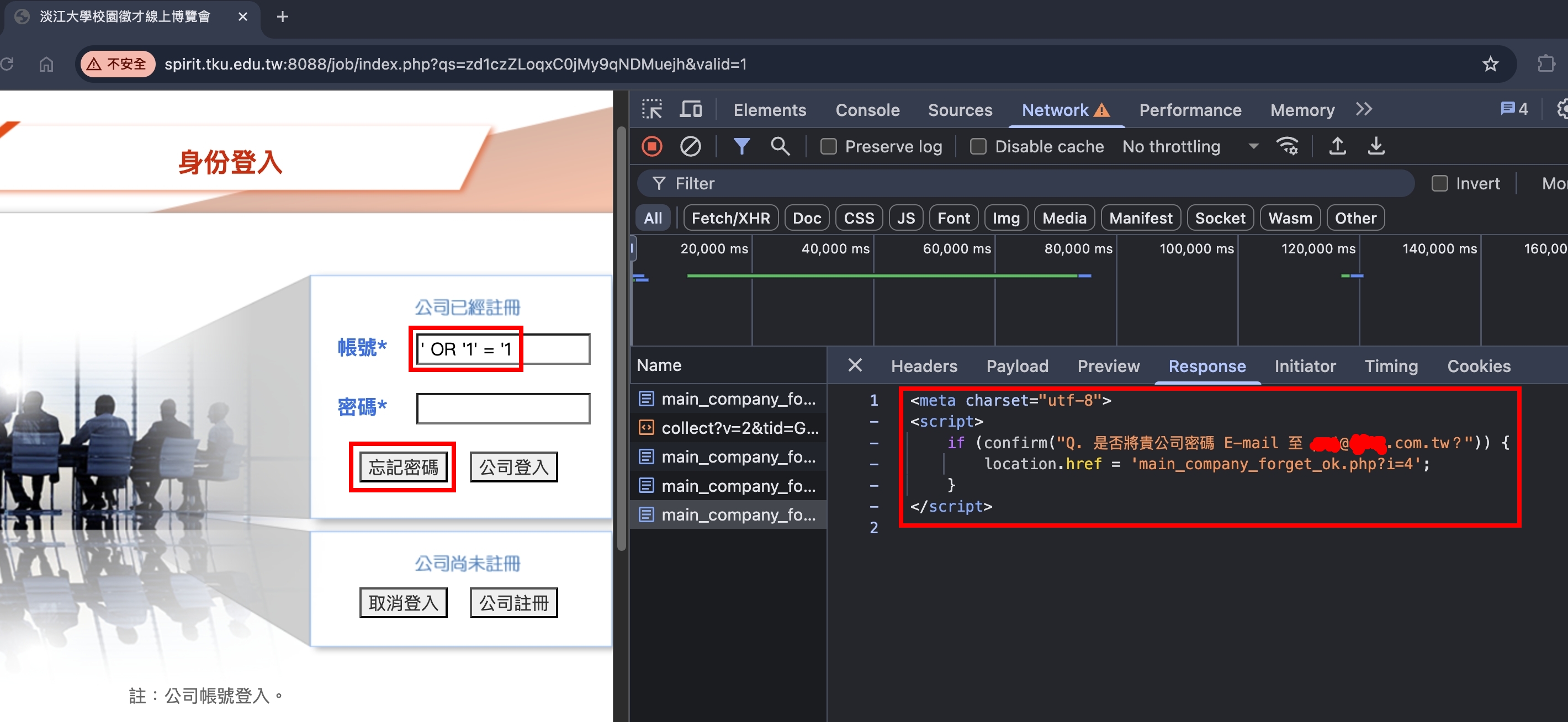Filter requests by Socket type
Image resolution: width=1568 pixels, height=722 pixels.
pyautogui.click(x=1220, y=218)
